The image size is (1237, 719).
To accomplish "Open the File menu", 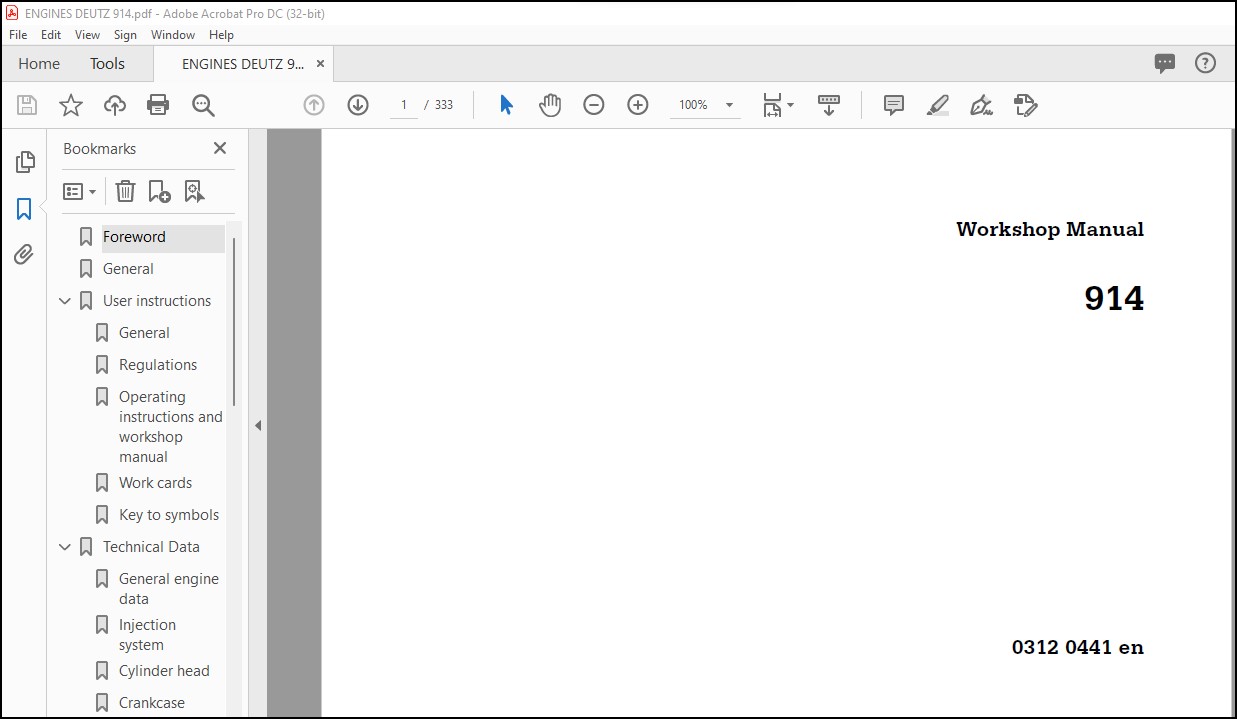I will pos(18,34).
